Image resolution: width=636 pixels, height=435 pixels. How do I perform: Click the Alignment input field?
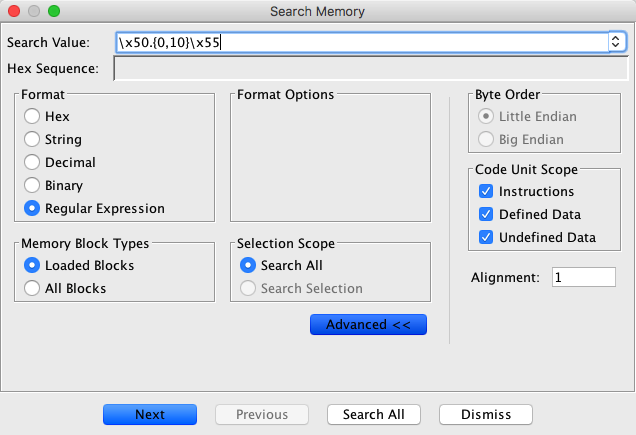(583, 277)
